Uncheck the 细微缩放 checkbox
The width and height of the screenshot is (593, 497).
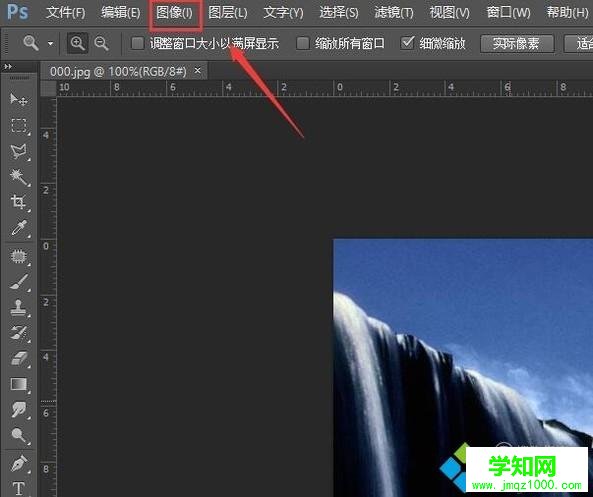tap(407, 43)
